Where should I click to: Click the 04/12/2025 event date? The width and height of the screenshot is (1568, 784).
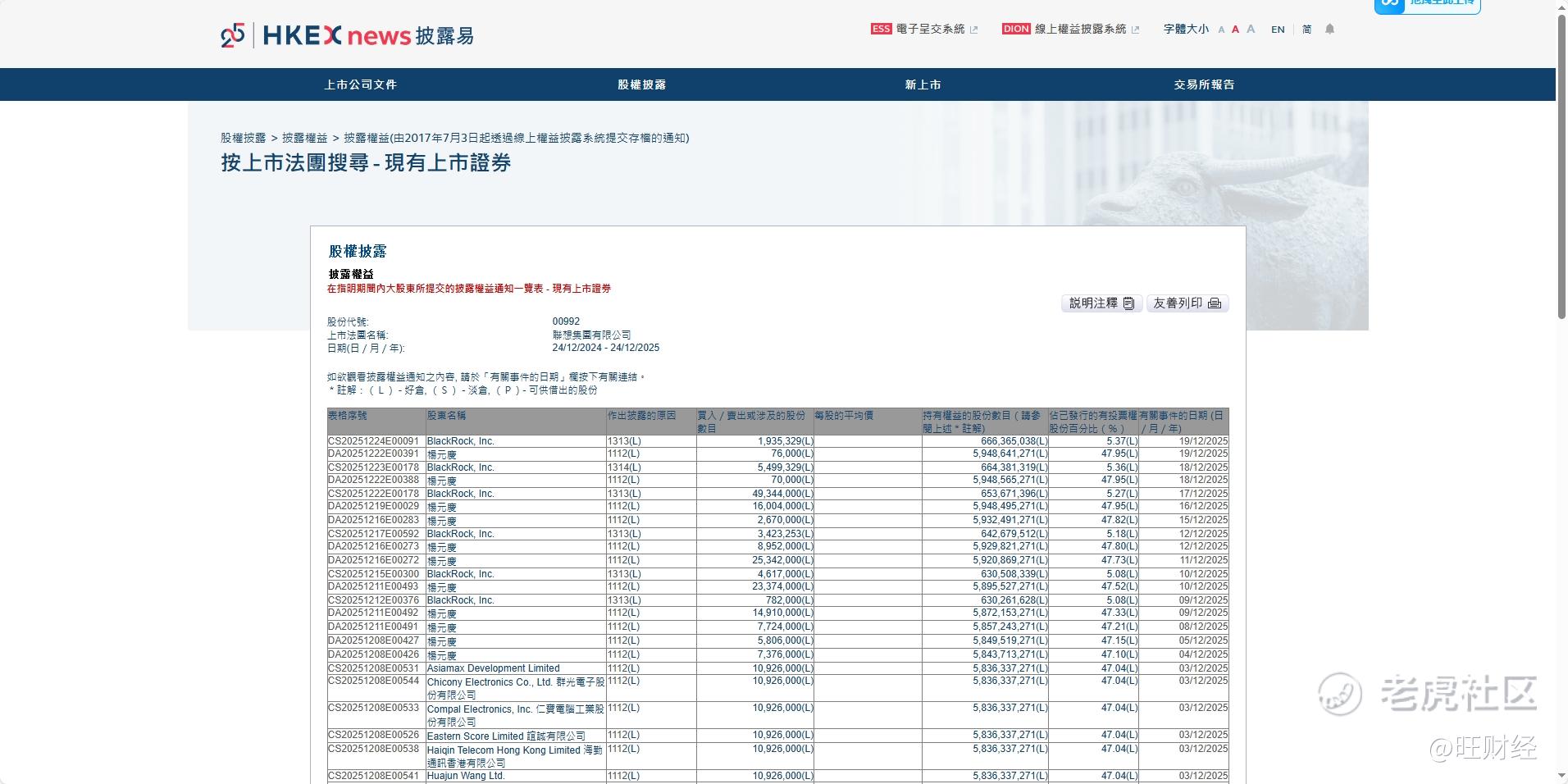click(1203, 654)
